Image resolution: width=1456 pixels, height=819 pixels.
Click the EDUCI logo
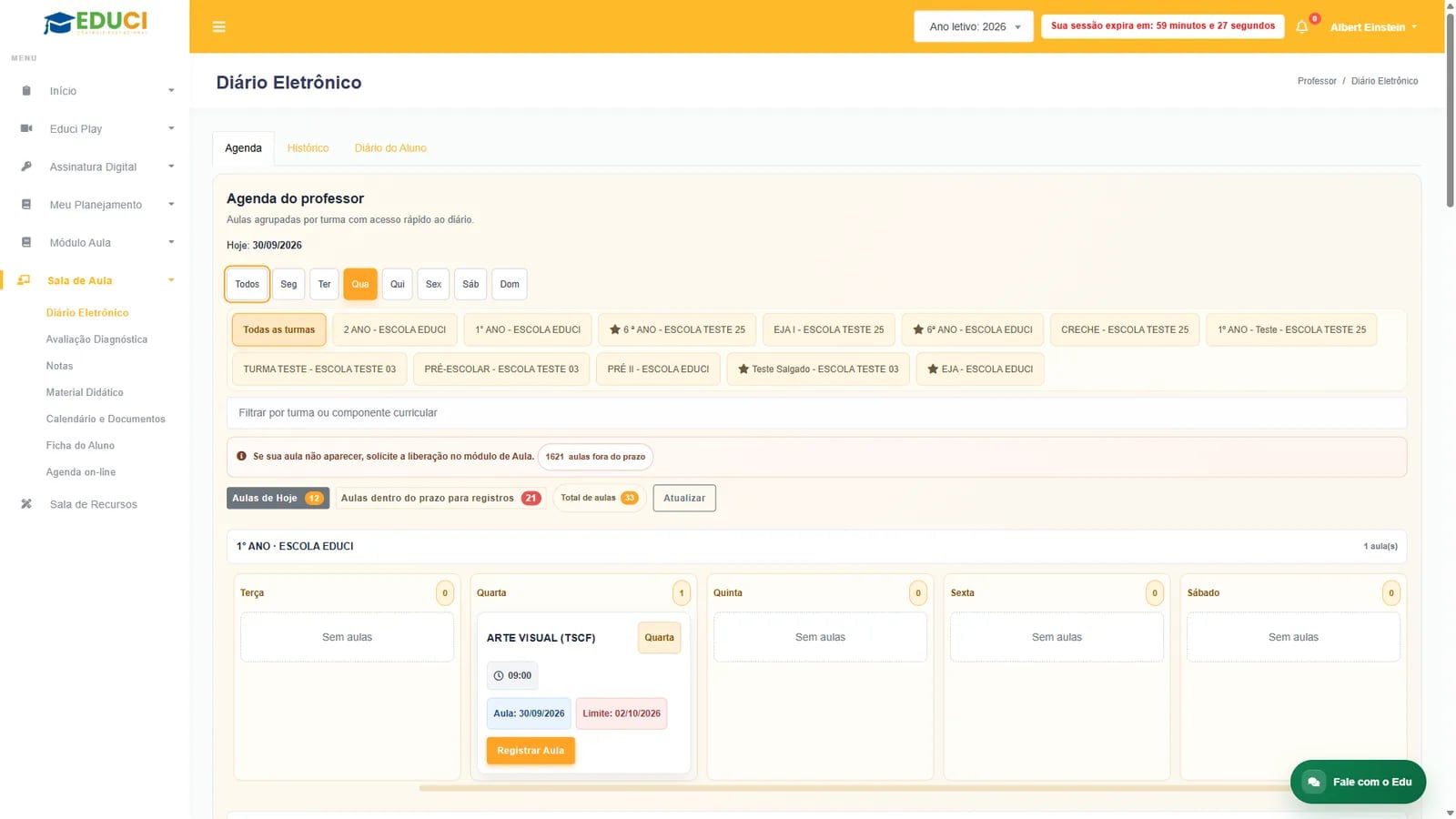point(95,23)
